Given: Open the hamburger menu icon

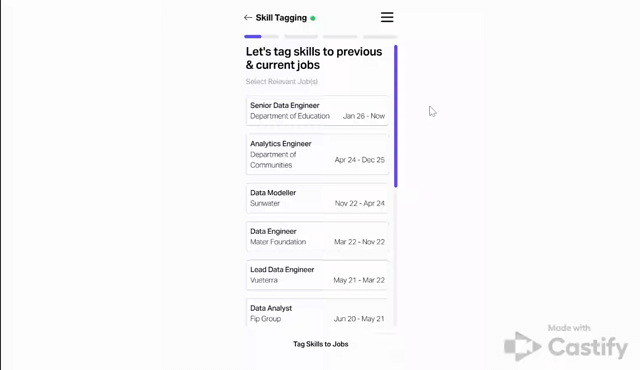Looking at the screenshot, I should (x=387, y=17).
